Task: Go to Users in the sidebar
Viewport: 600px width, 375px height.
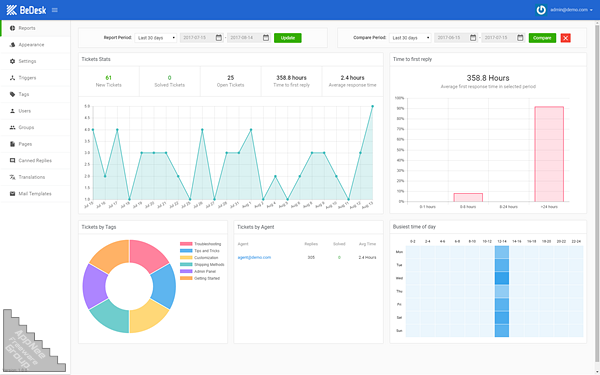Action: 25,111
